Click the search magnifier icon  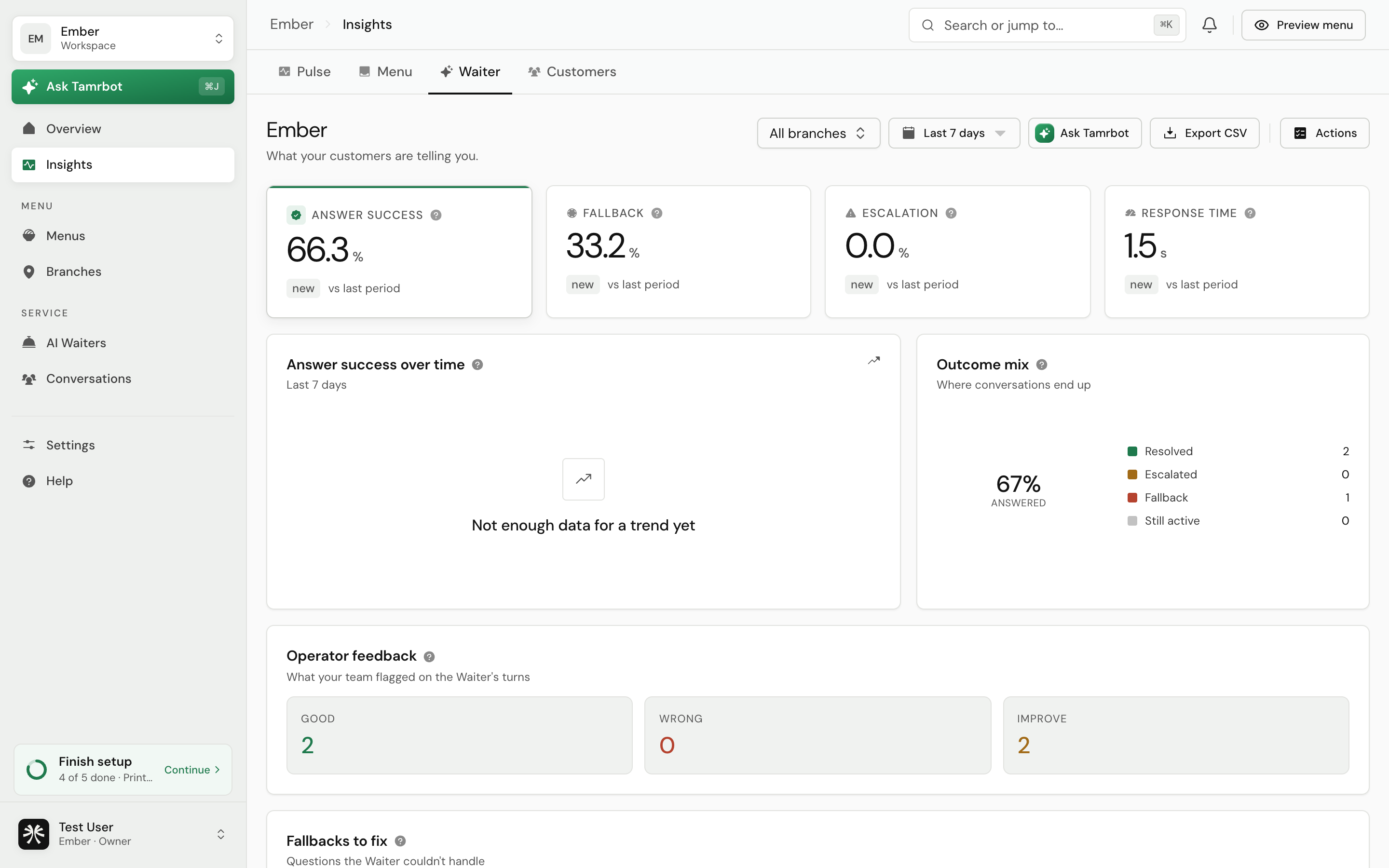[927, 25]
